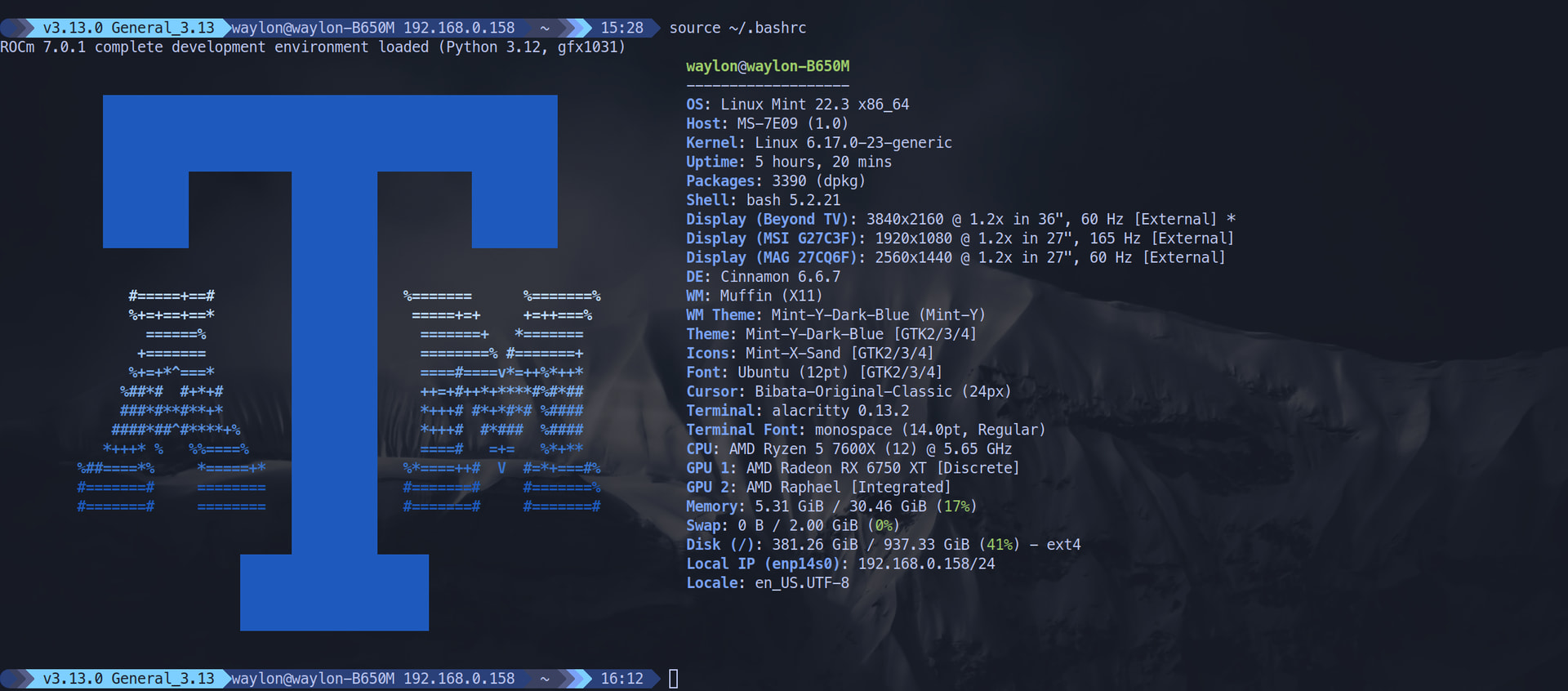Select "v3.13.0 General_3.13" in the 16:12 prompt
Screen dimensions: 1568x691
pos(128,679)
